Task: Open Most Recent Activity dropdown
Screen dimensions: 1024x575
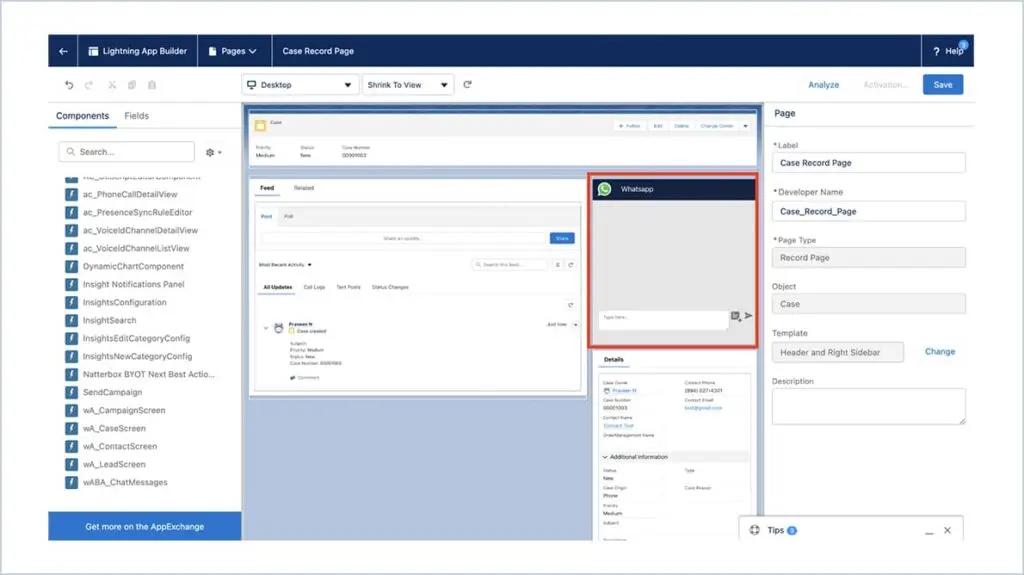Action: [285, 265]
